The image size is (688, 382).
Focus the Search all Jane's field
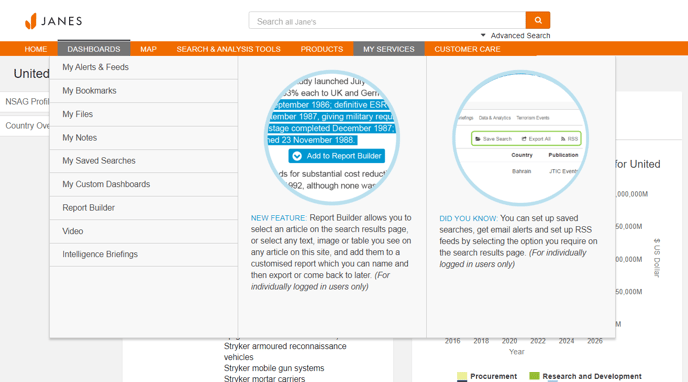(387, 21)
